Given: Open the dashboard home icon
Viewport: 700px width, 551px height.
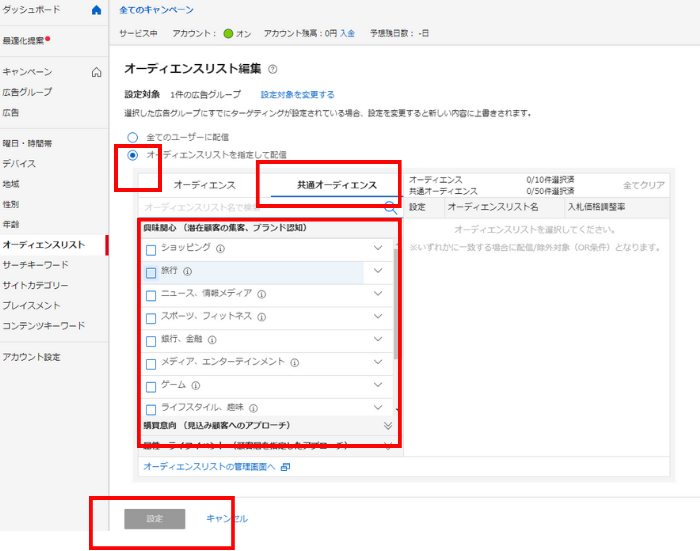Looking at the screenshot, I should (x=96, y=10).
